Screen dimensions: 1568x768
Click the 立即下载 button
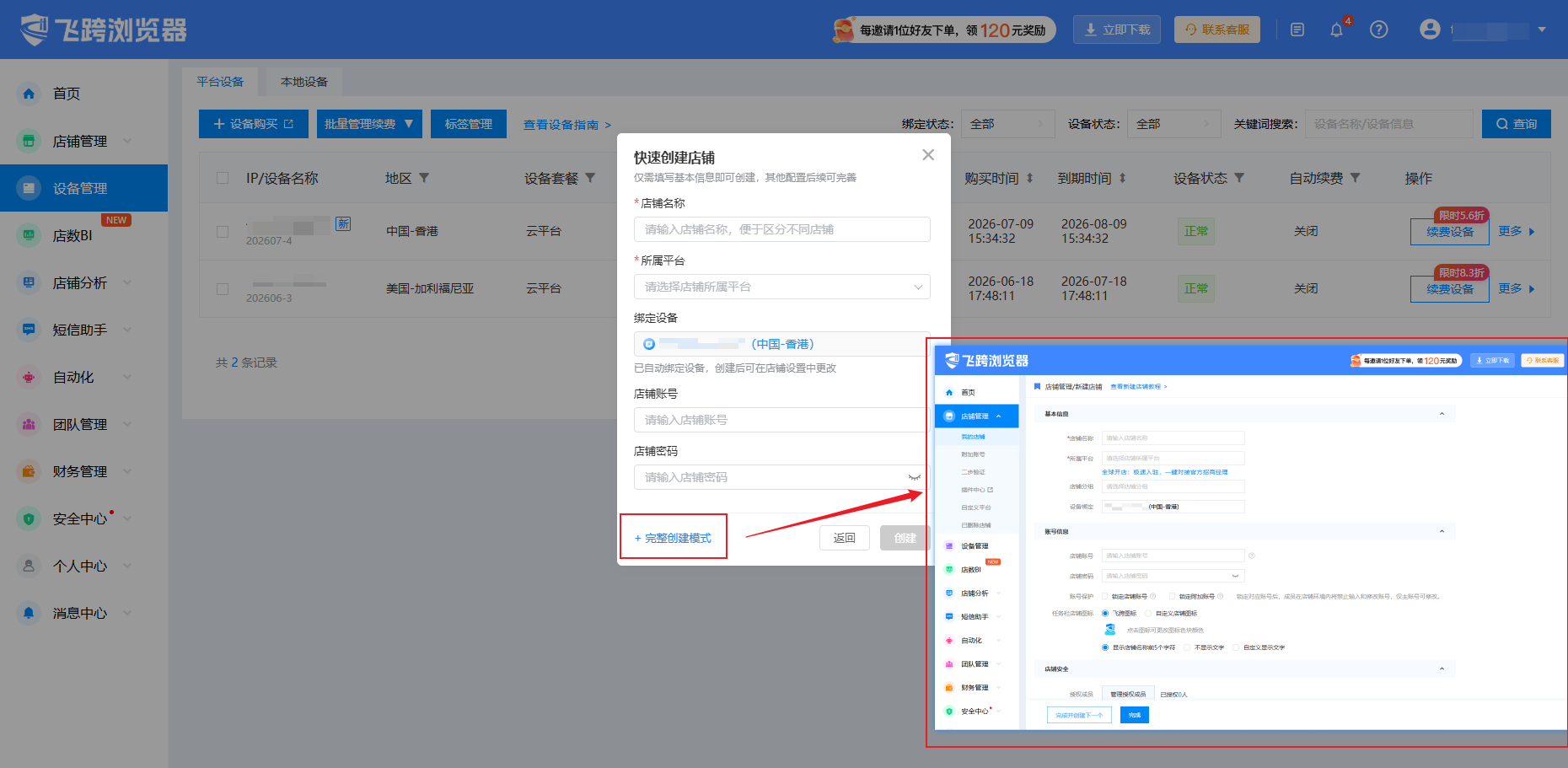tap(1117, 30)
